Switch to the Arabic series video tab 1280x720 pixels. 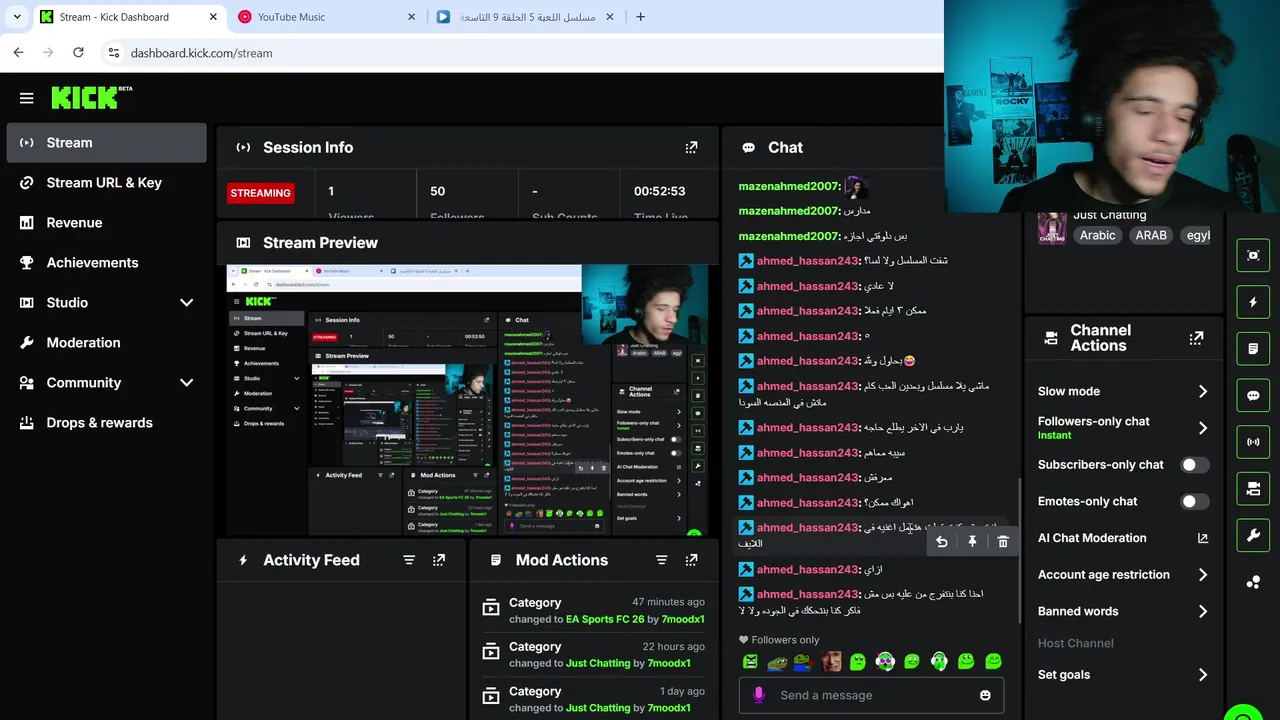click(526, 17)
